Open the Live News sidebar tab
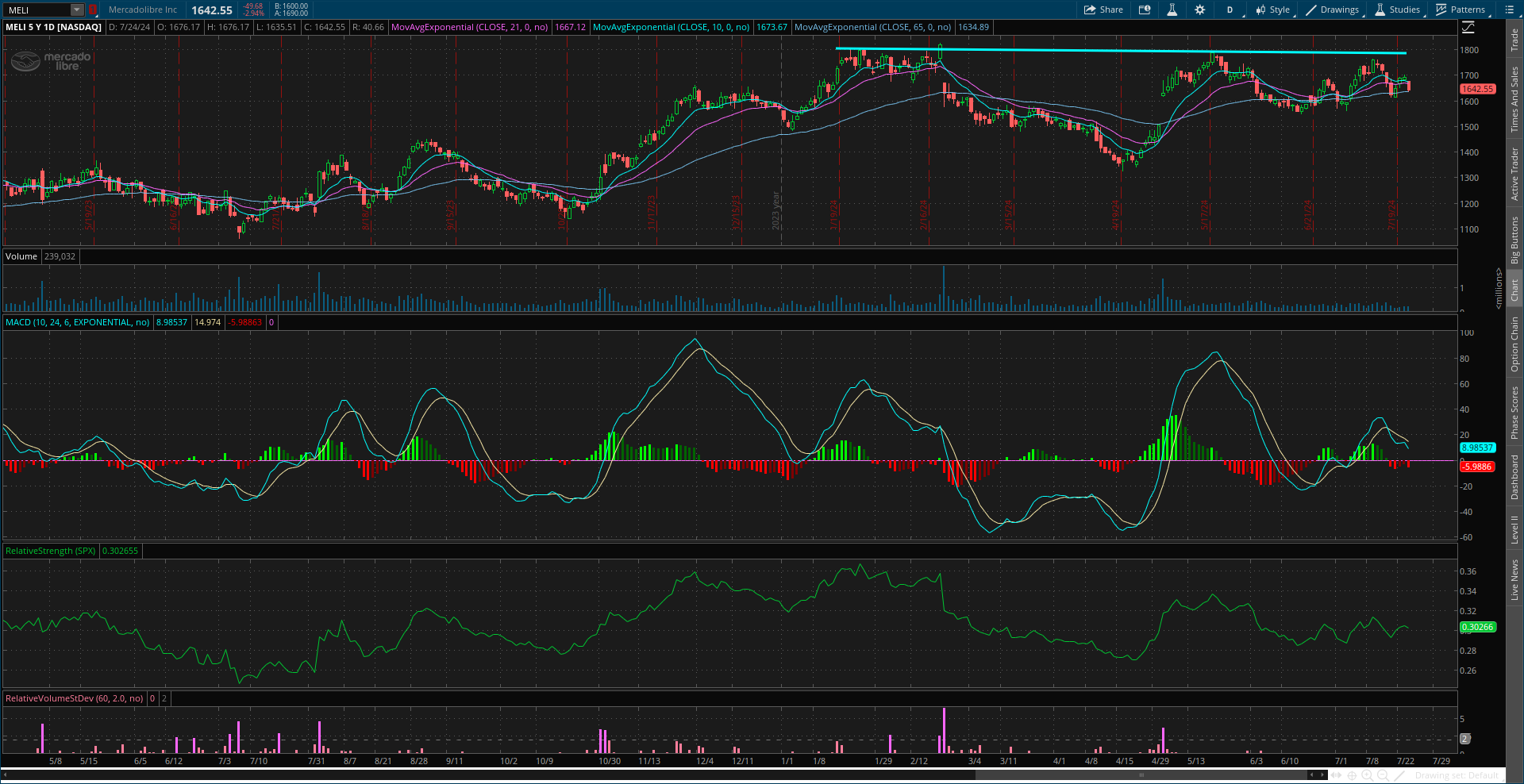The height and width of the screenshot is (784, 1524). click(1514, 579)
